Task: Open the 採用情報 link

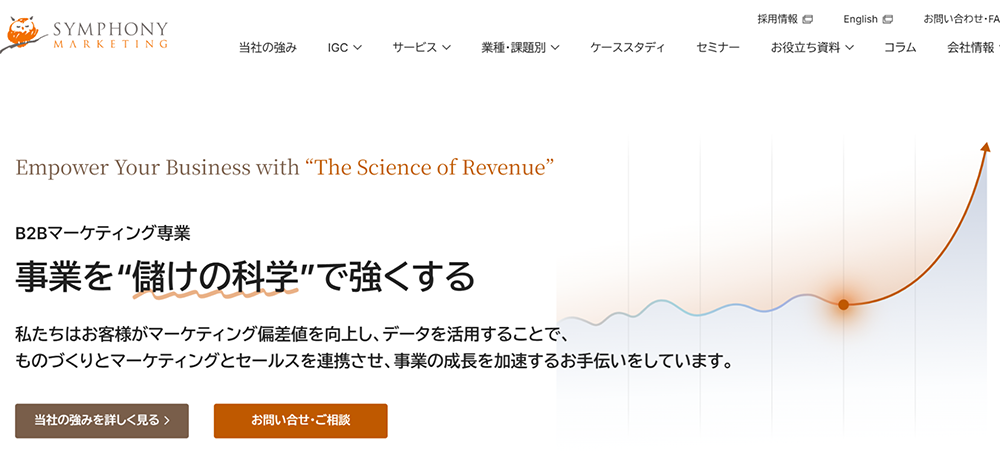Action: [777, 19]
